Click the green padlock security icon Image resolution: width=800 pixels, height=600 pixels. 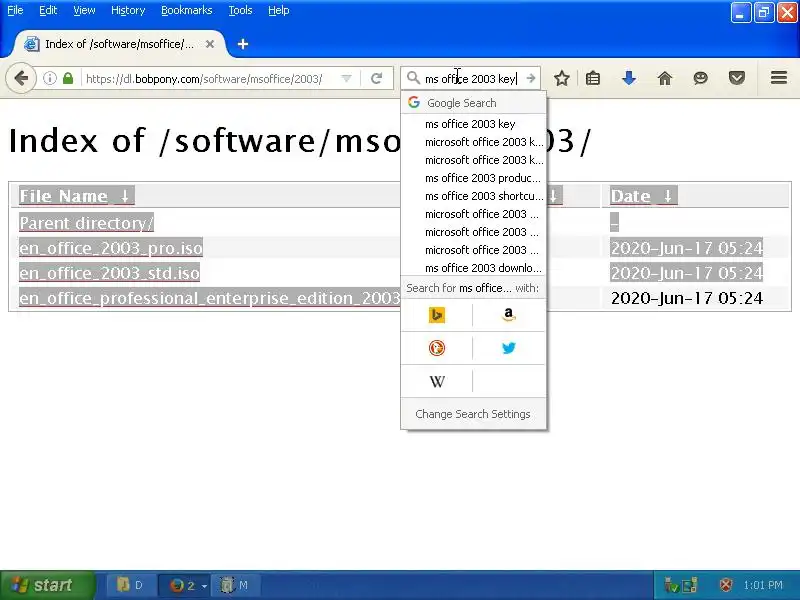pyautogui.click(x=68, y=79)
